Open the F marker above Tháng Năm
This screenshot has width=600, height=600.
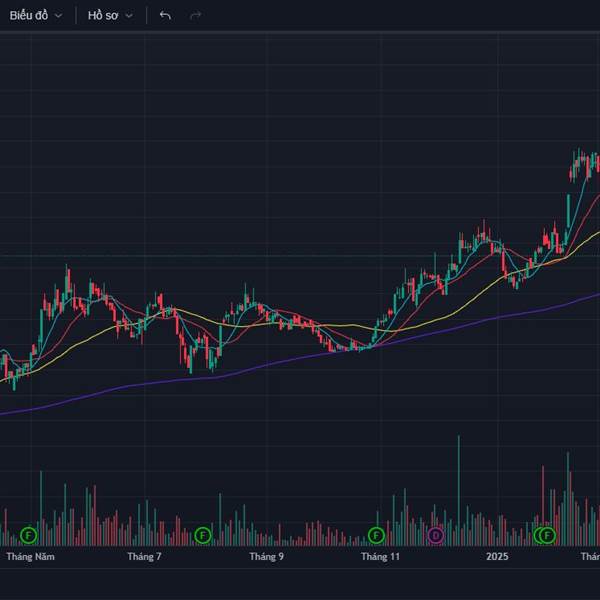tap(29, 535)
